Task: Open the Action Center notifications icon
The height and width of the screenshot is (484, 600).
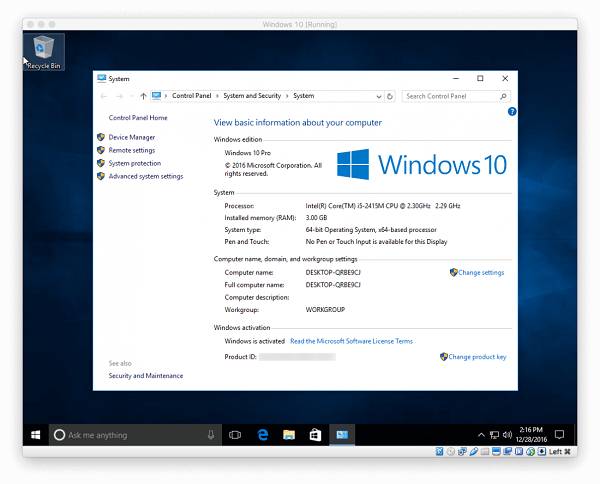Action: [x=559, y=435]
